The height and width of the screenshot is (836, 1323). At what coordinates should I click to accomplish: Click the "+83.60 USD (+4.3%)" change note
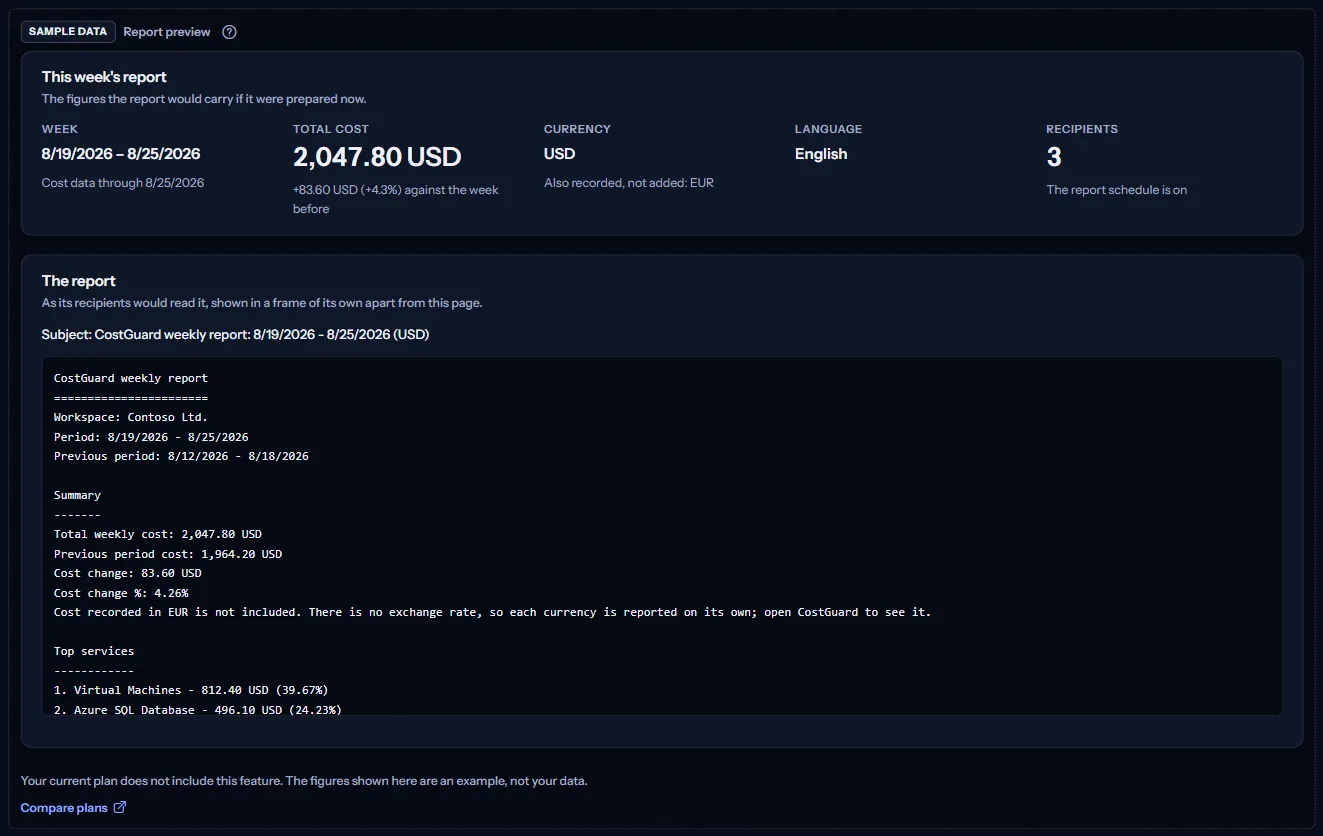[396, 199]
